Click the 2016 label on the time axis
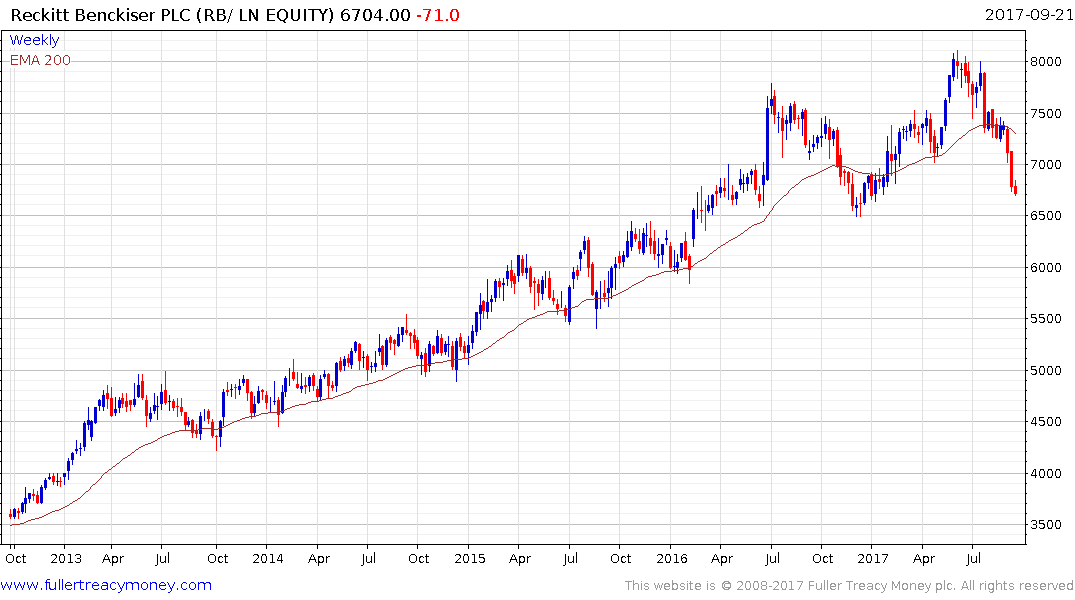Viewport: 1075px width, 600px height. coord(672,558)
